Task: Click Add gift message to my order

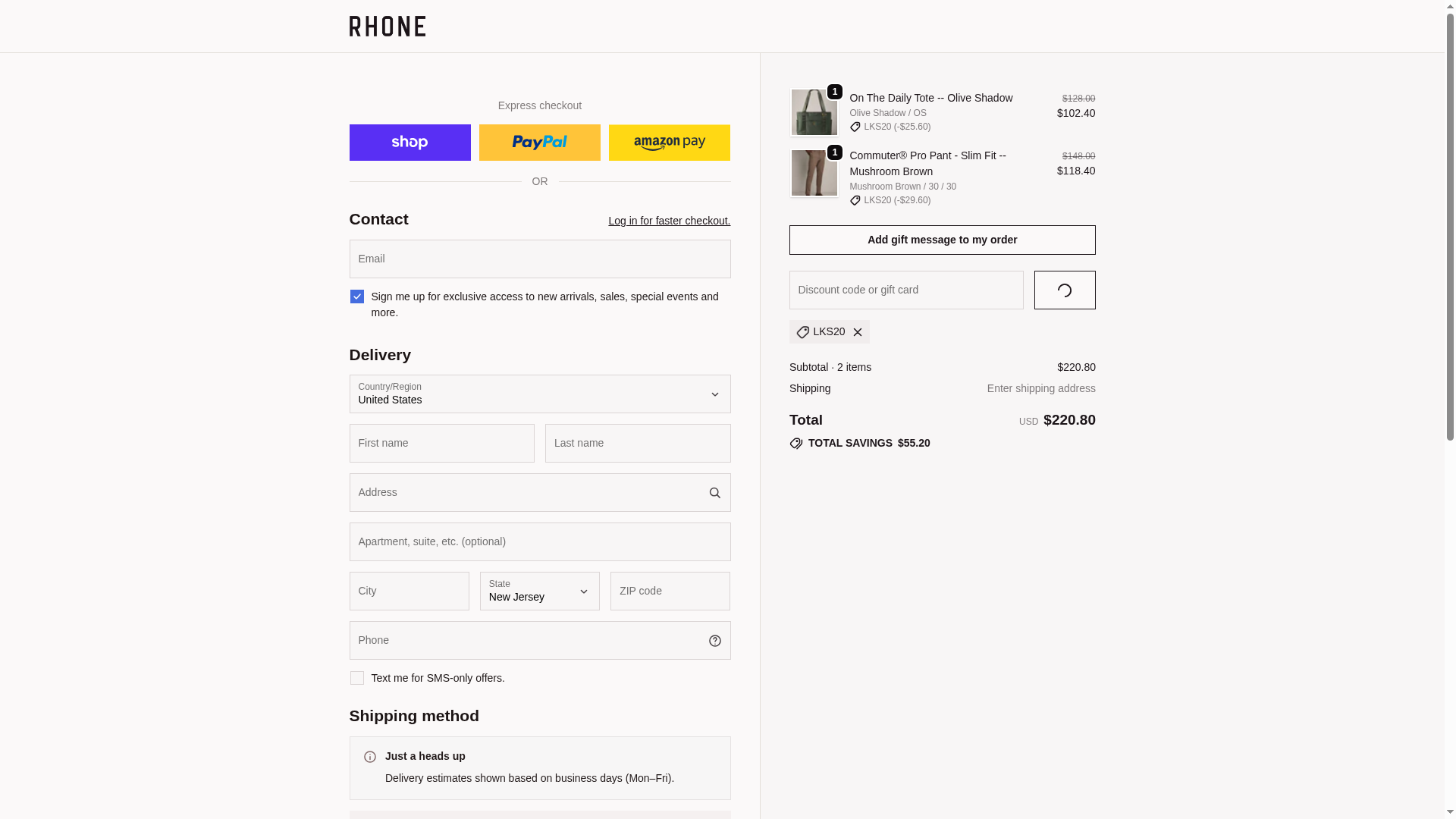Action: click(x=942, y=240)
